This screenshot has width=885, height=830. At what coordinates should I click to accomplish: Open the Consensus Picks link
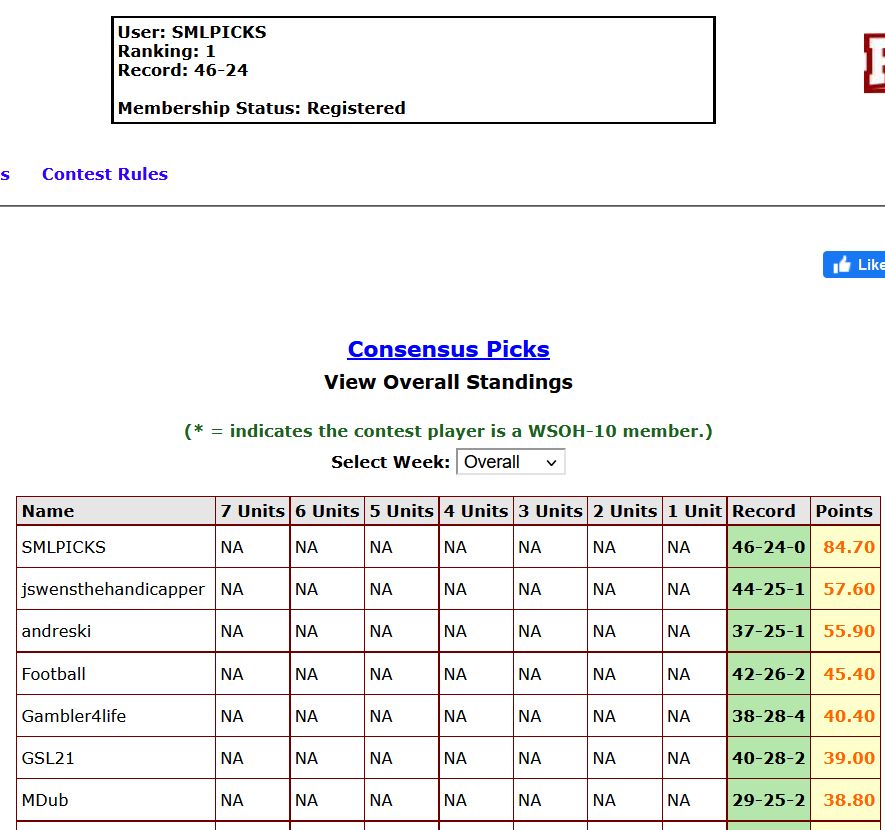coord(449,349)
